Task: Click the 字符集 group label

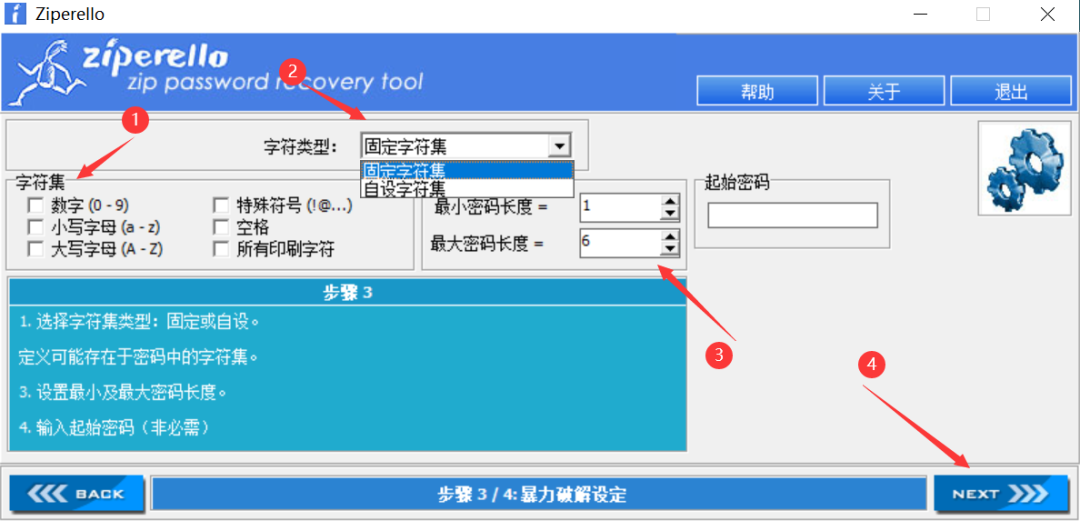Action: [x=40, y=184]
